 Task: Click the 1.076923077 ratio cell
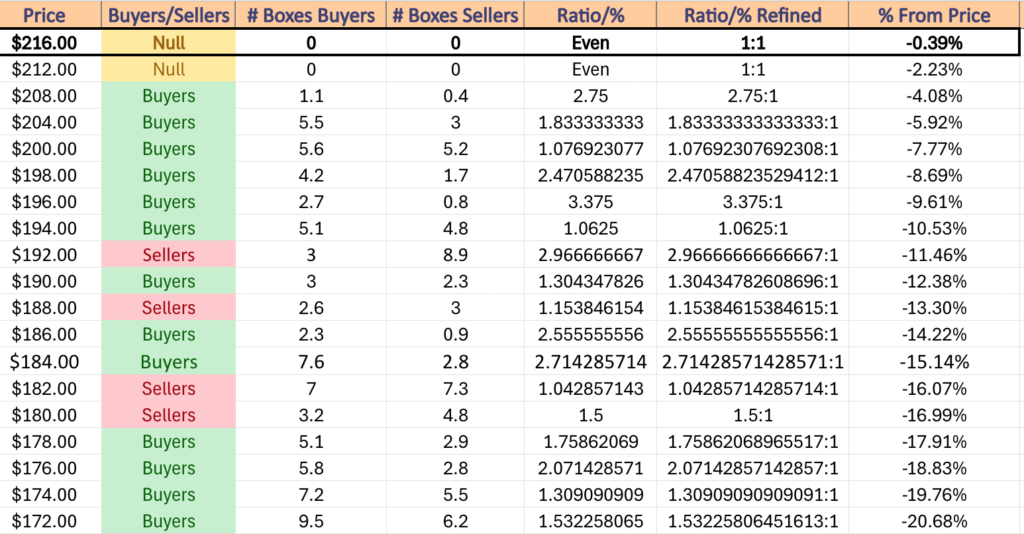pos(590,149)
